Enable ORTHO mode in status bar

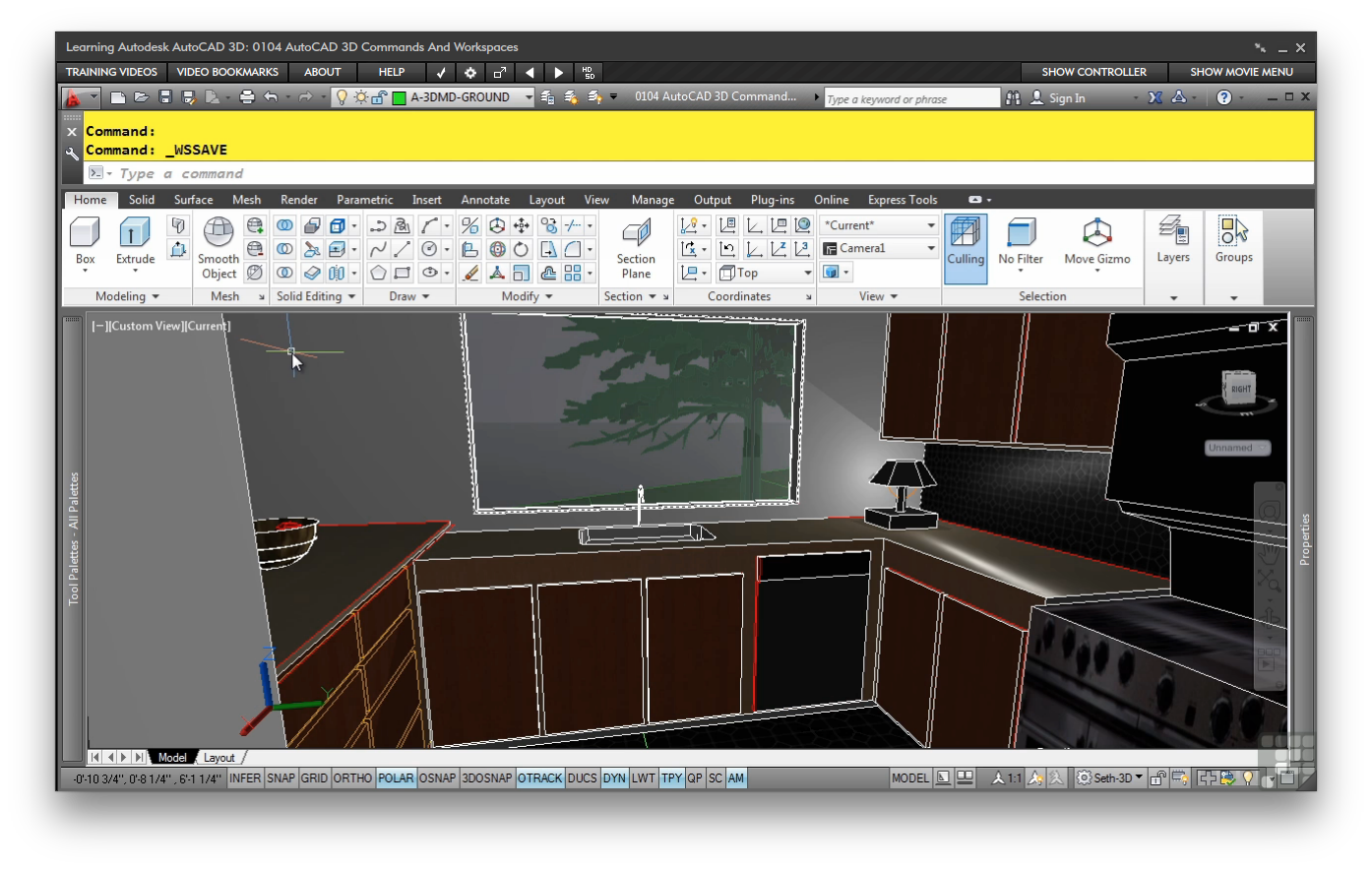click(x=352, y=777)
